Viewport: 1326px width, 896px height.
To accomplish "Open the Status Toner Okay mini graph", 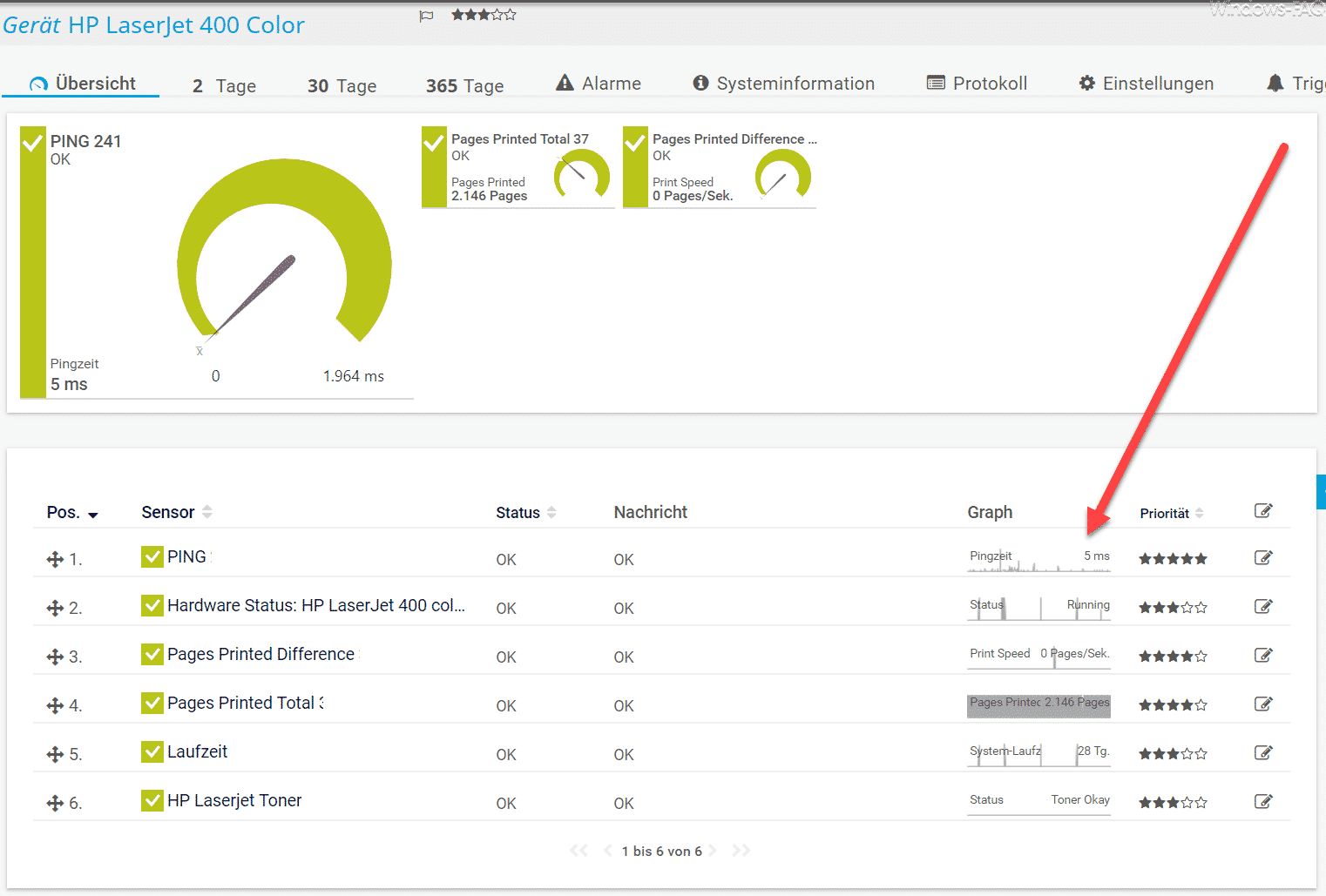I will 1038,803.
